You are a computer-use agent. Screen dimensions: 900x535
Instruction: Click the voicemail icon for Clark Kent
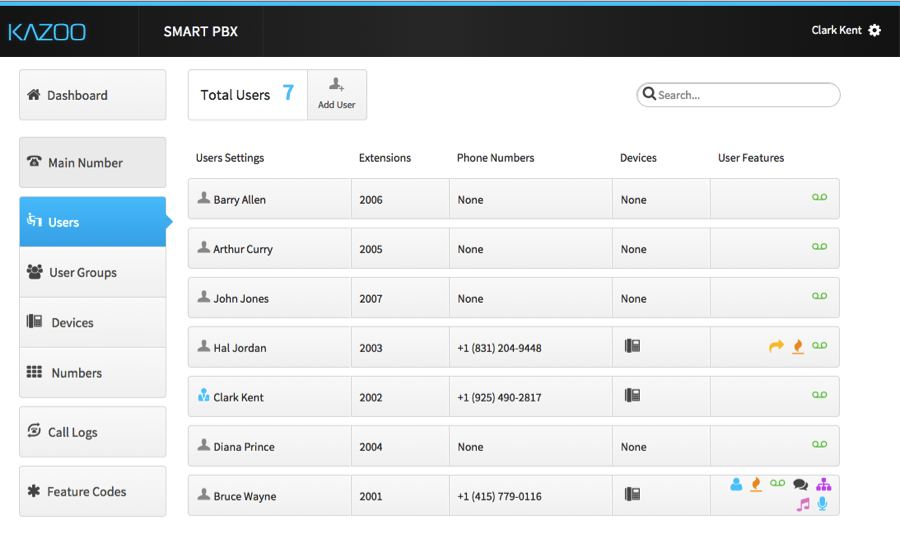pos(819,395)
